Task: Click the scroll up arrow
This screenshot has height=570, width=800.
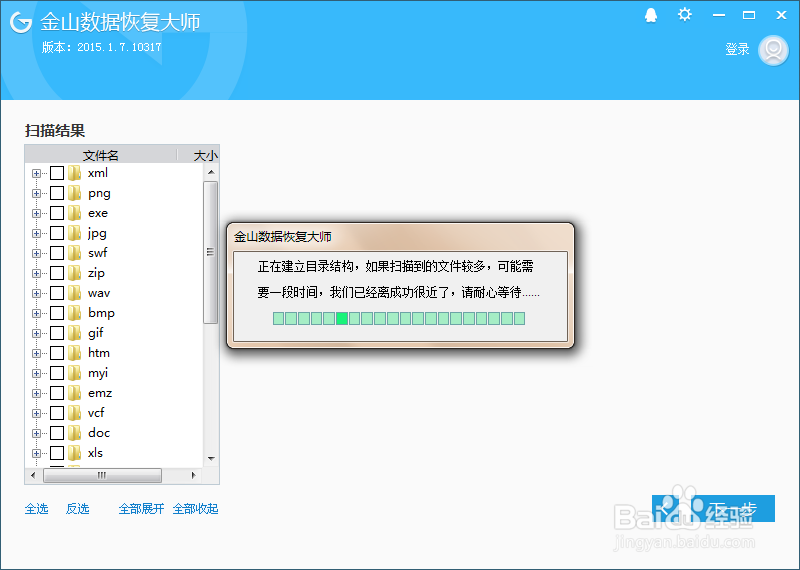Action: pos(211,172)
